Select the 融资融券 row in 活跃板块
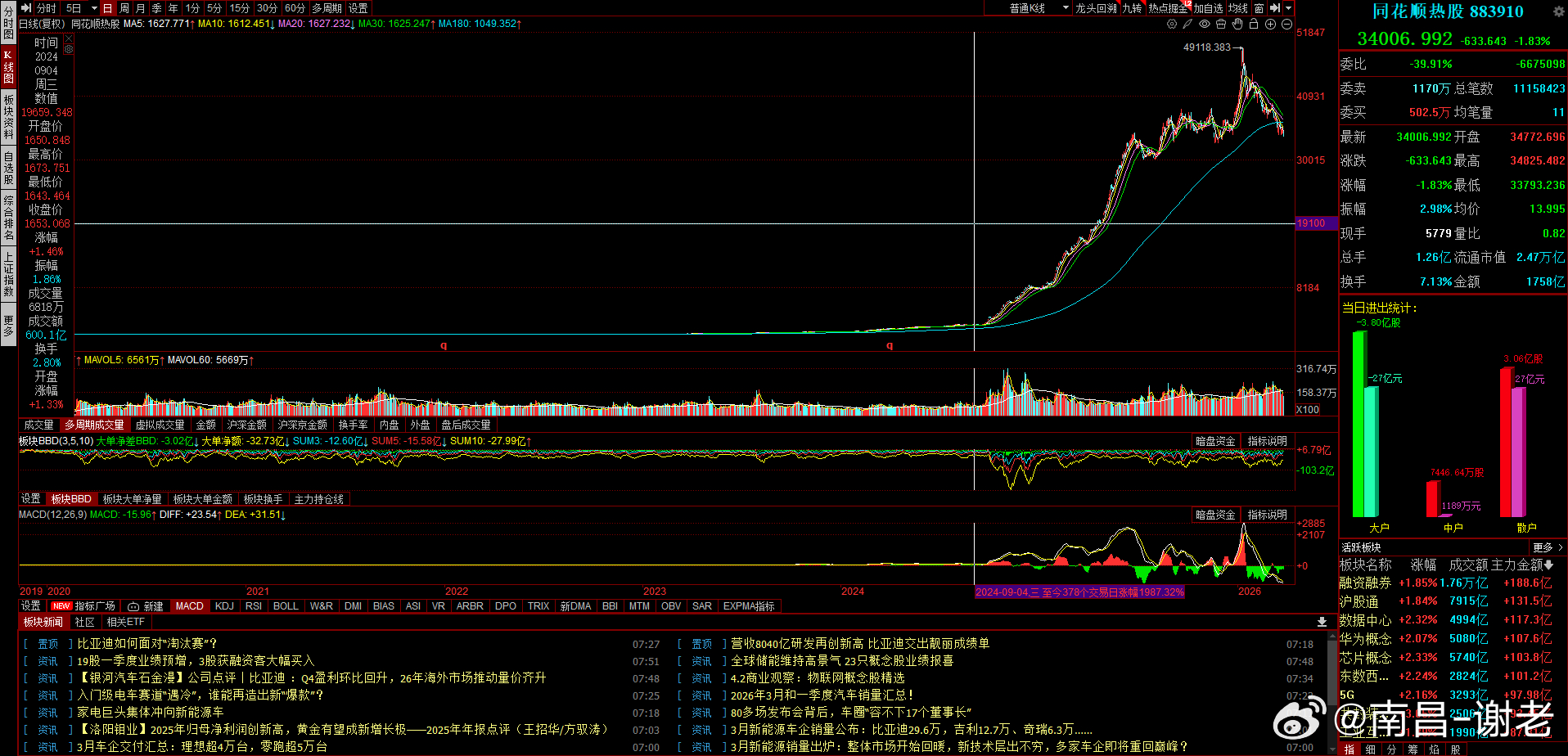1568x756 pixels. [1453, 583]
